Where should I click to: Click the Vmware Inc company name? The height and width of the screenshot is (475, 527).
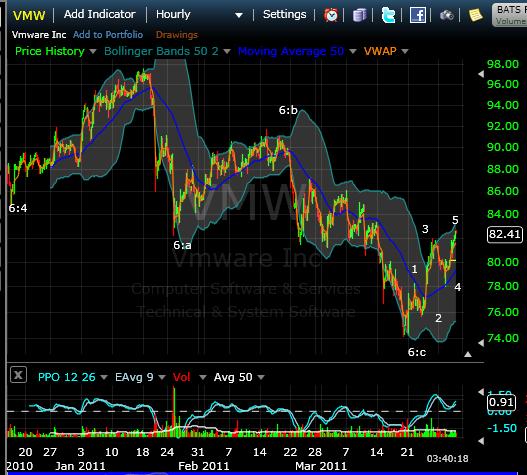tap(39, 35)
